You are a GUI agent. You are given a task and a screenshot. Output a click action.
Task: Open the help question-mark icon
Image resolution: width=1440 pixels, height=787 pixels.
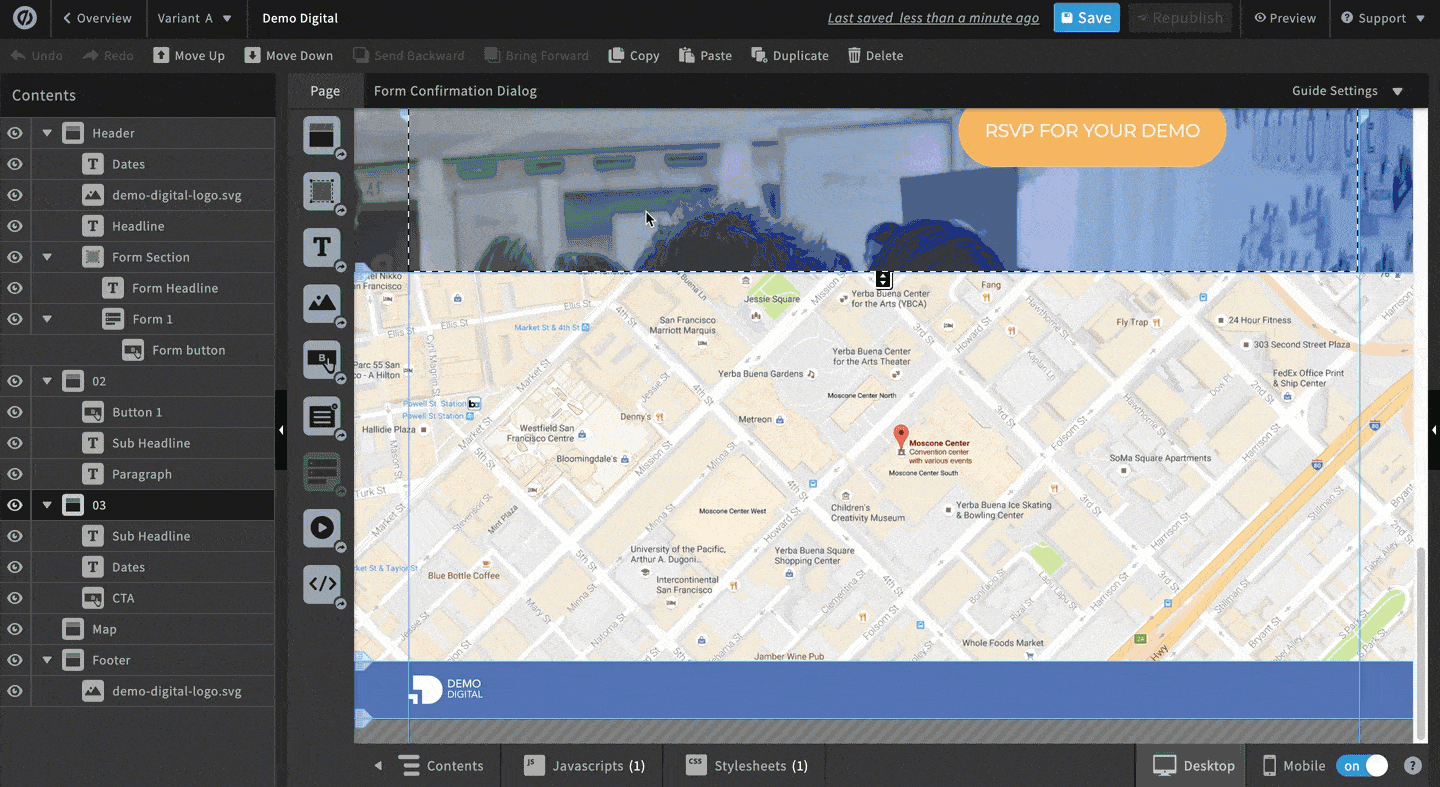click(x=1413, y=766)
